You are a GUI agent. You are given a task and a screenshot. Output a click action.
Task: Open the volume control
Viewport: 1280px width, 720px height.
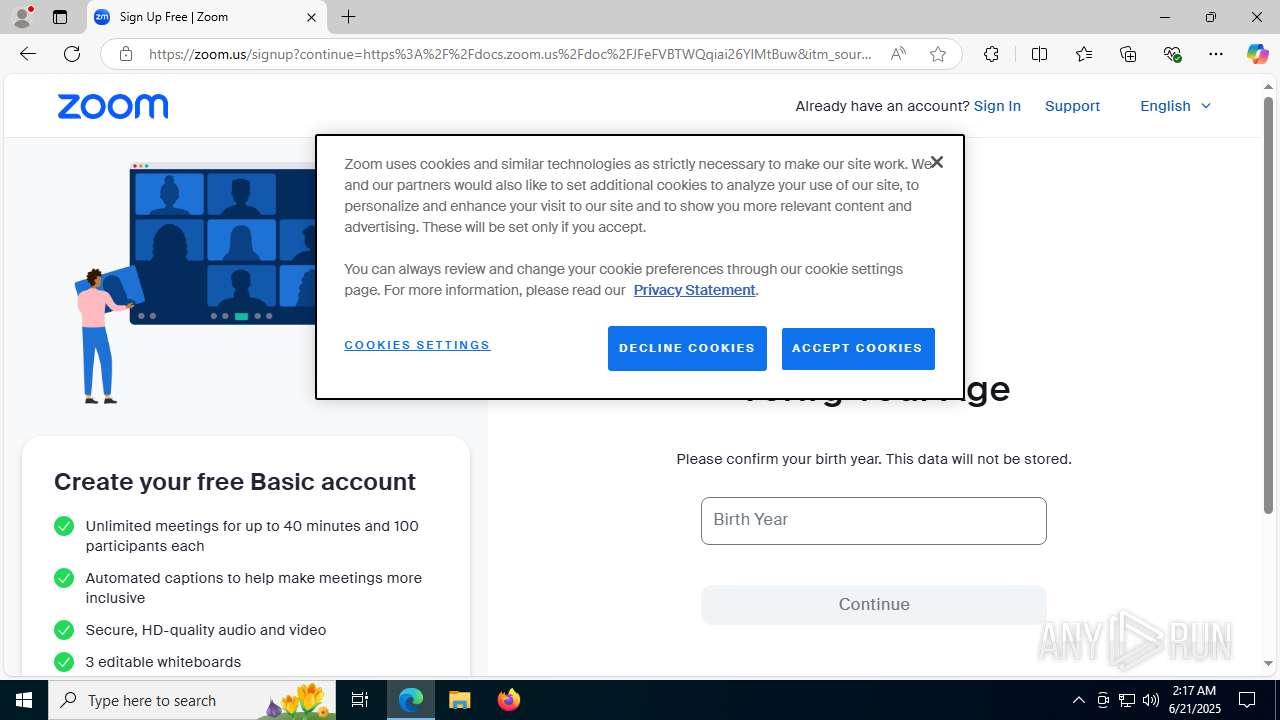(1151, 700)
